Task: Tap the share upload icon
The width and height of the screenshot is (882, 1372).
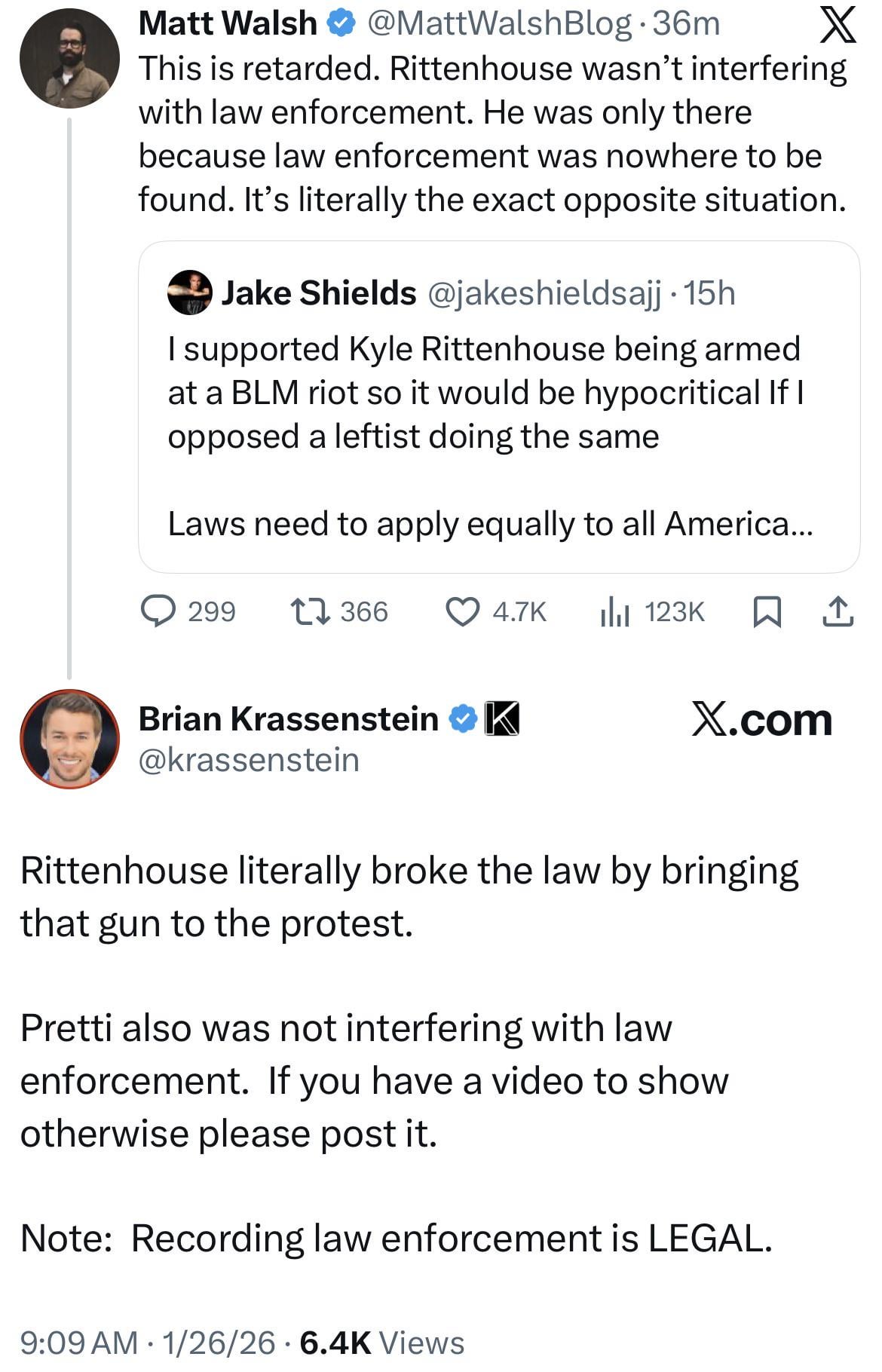Action: (x=838, y=611)
